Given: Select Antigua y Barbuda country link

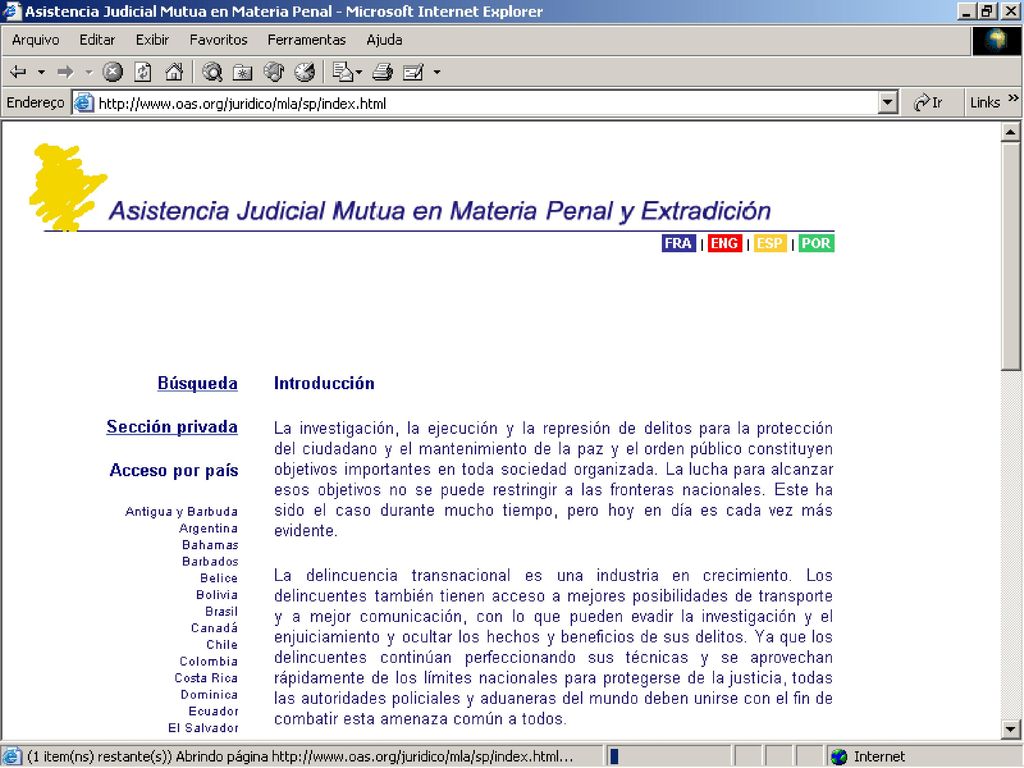Looking at the screenshot, I should (181, 511).
